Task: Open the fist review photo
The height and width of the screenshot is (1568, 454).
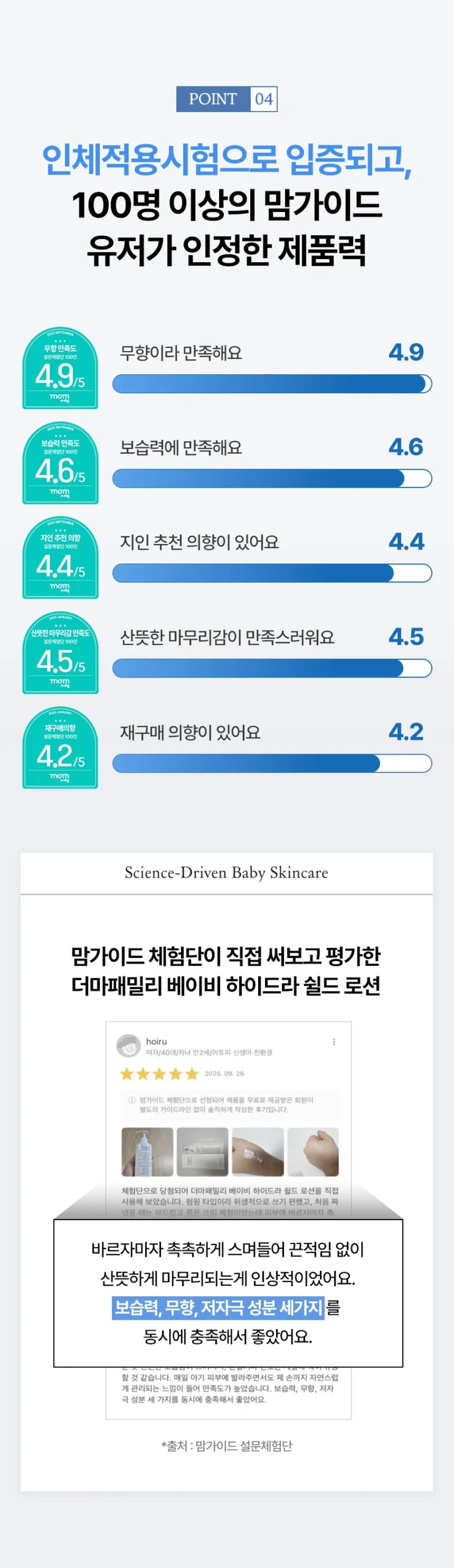Action: 313,1152
